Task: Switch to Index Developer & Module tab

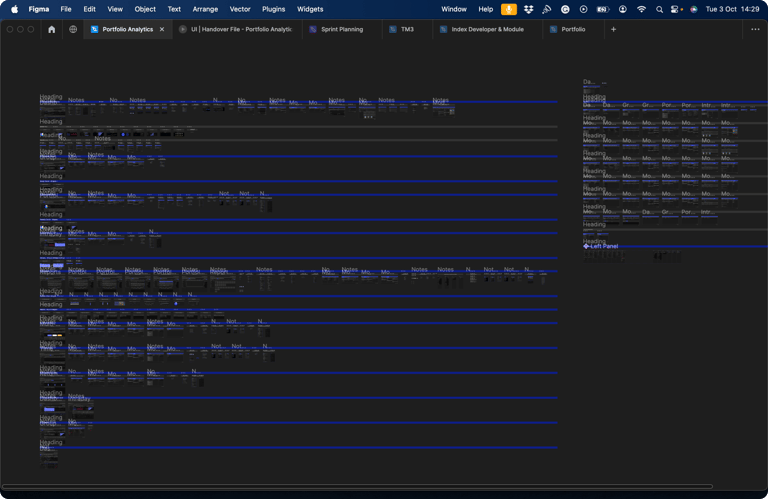Action: click(x=487, y=30)
